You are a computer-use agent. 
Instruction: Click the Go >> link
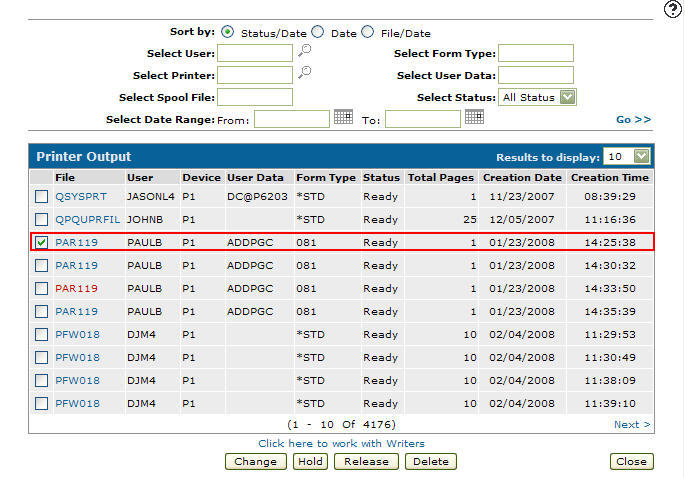pyautogui.click(x=633, y=119)
